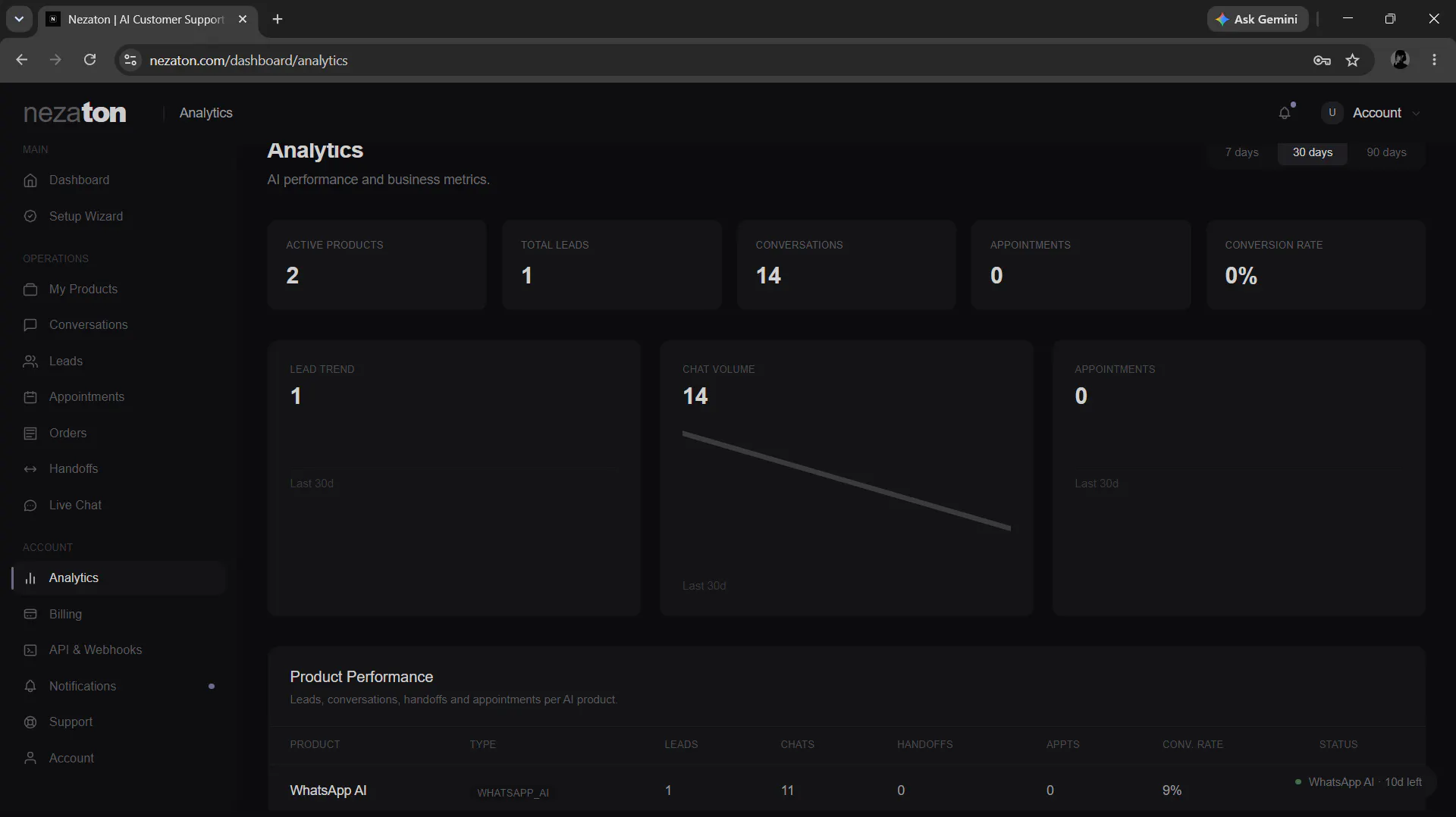The width and height of the screenshot is (1456, 817).
Task: Click the Conversations speech bubble icon
Action: click(30, 325)
